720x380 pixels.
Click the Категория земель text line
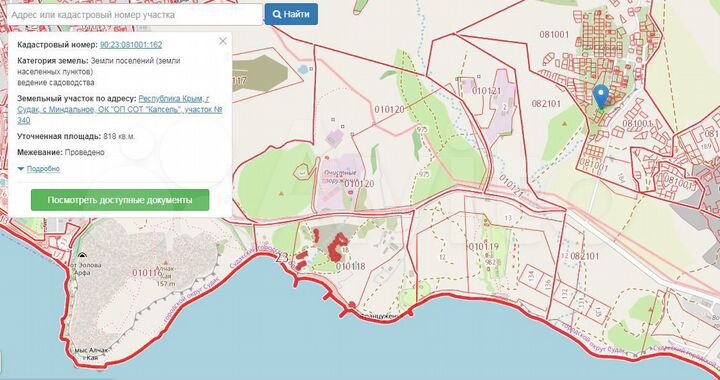[99, 72]
